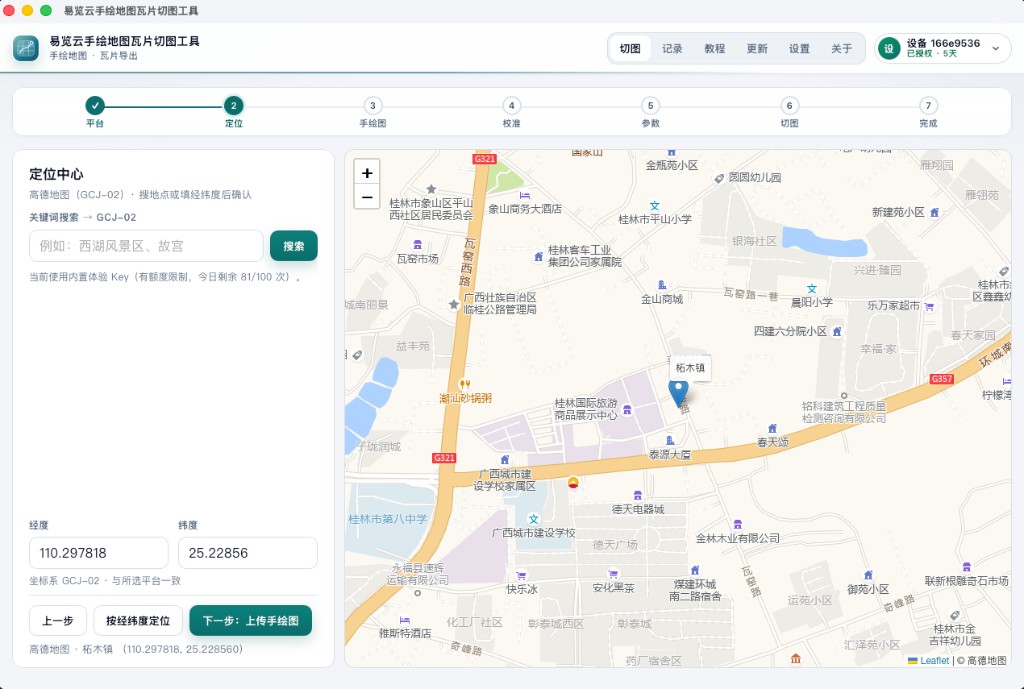Image resolution: width=1024 pixels, height=689 pixels.
Task: Focus the keyword search input field
Action: coord(146,246)
